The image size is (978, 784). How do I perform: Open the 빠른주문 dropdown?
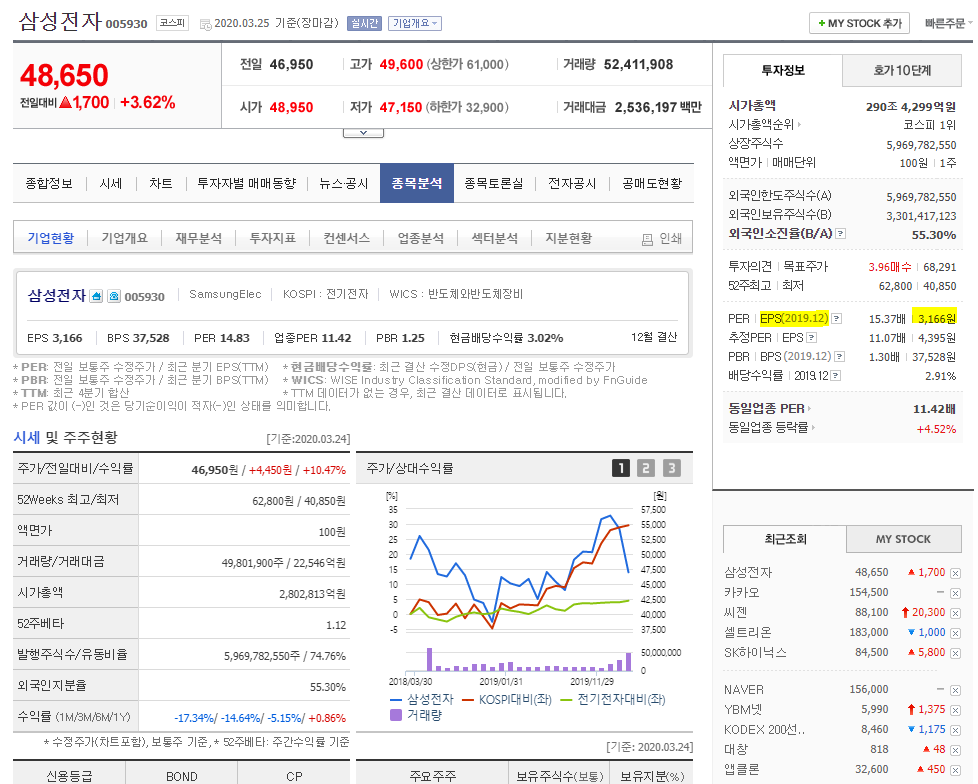pyautogui.click(x=947, y=23)
